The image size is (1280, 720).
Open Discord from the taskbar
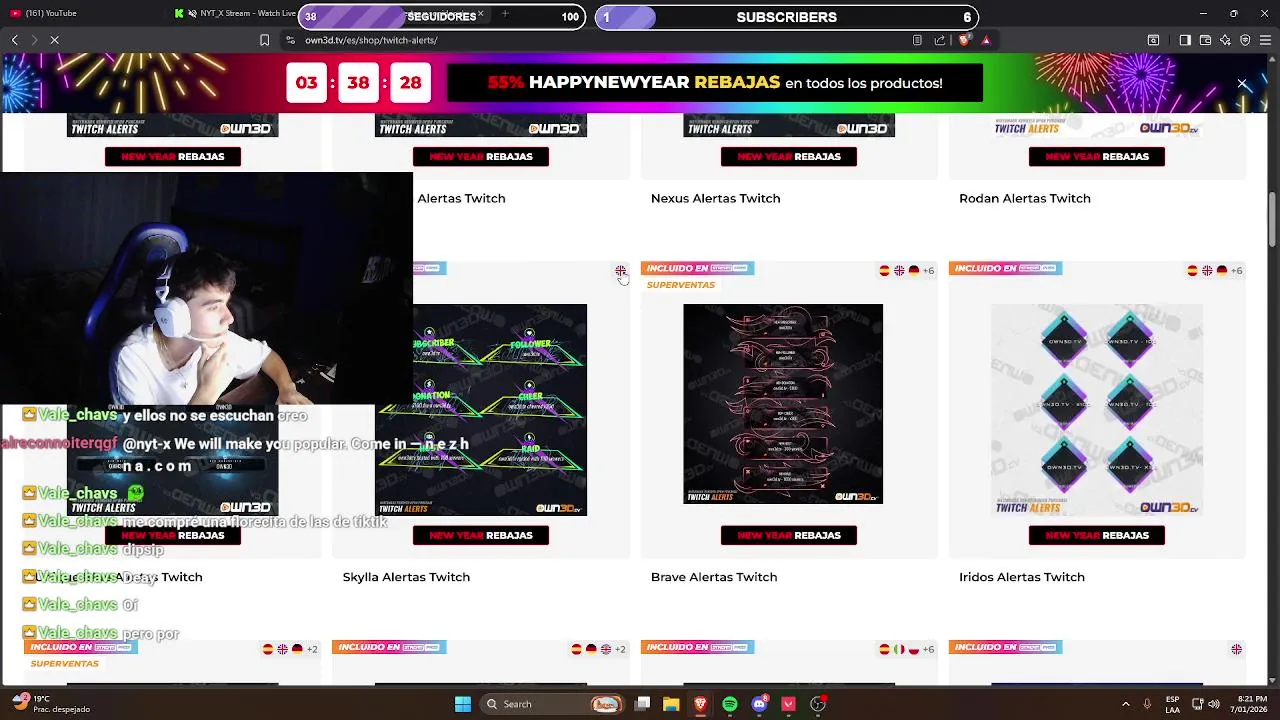pos(759,704)
